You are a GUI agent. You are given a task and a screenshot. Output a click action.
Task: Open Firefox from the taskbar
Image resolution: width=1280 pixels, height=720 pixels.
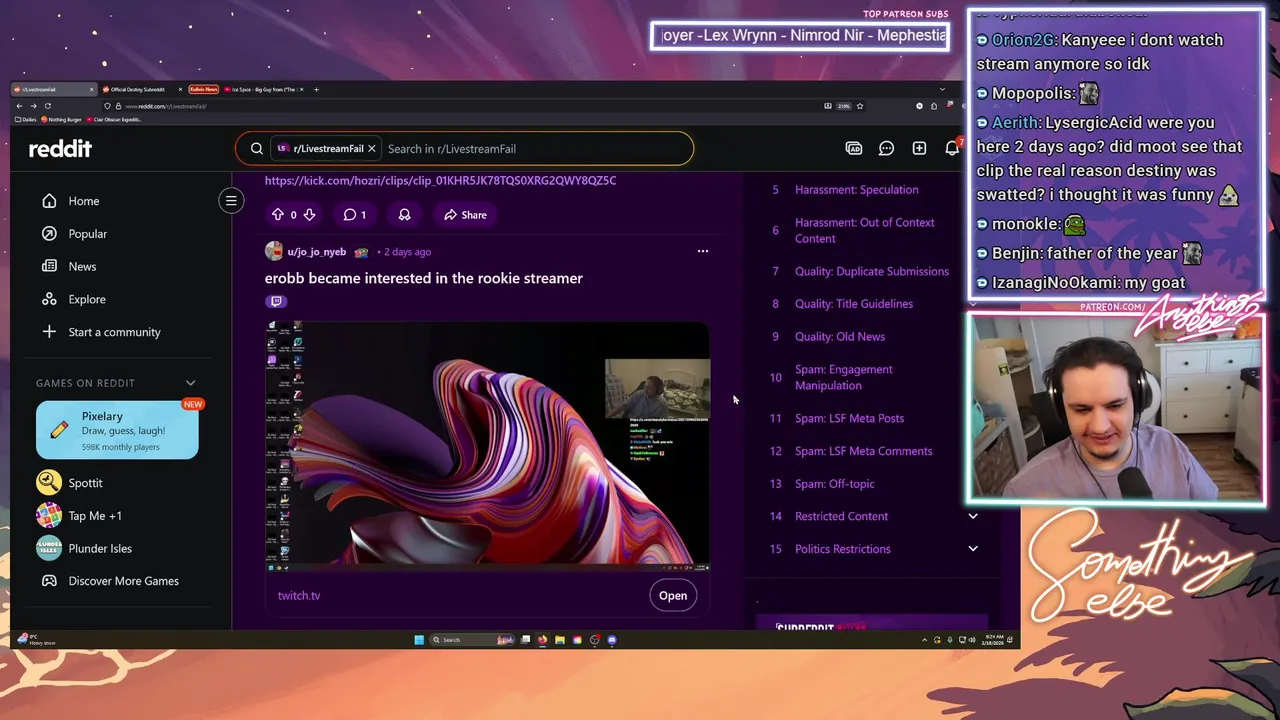[543, 640]
